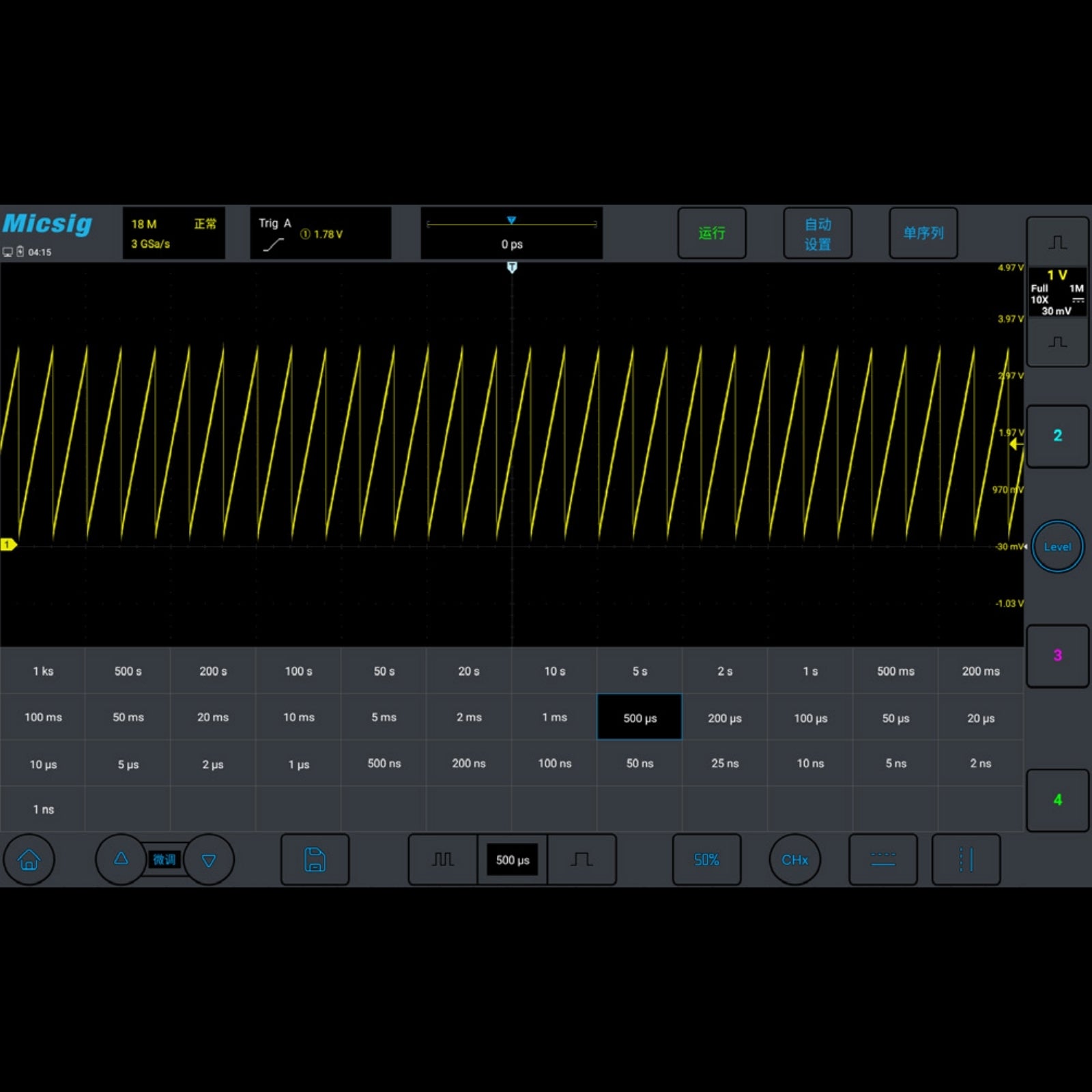
Task: Open the up-arrow adjustment control
Action: tap(121, 860)
